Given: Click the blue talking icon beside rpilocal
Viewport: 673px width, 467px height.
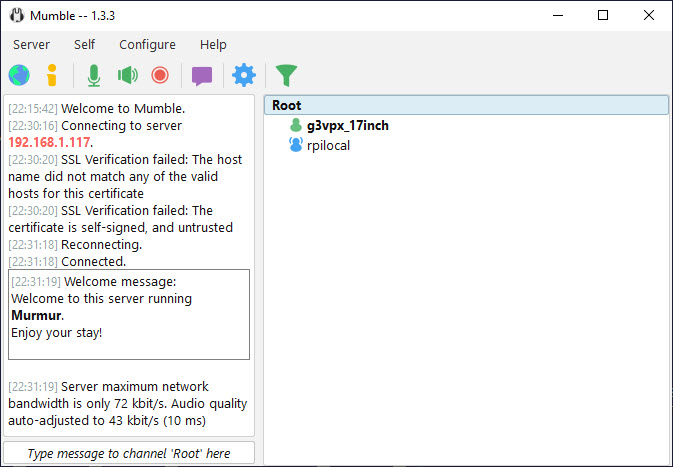Looking at the screenshot, I should pos(296,145).
